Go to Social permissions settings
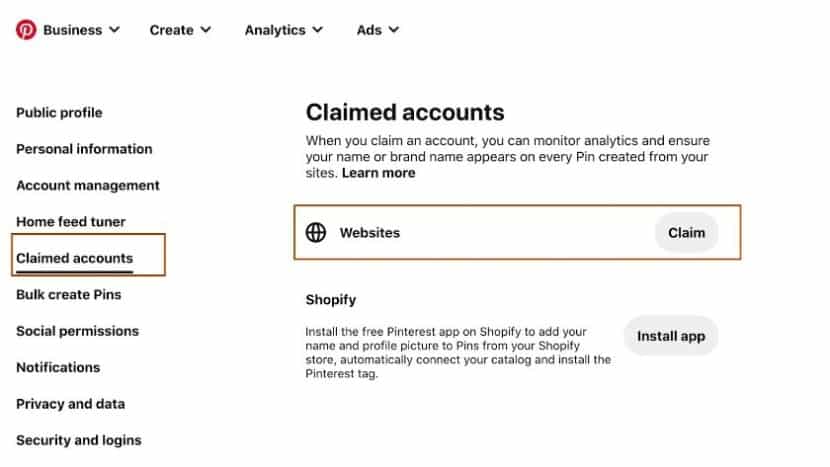Image resolution: width=830 pixels, height=467 pixels. tap(77, 331)
